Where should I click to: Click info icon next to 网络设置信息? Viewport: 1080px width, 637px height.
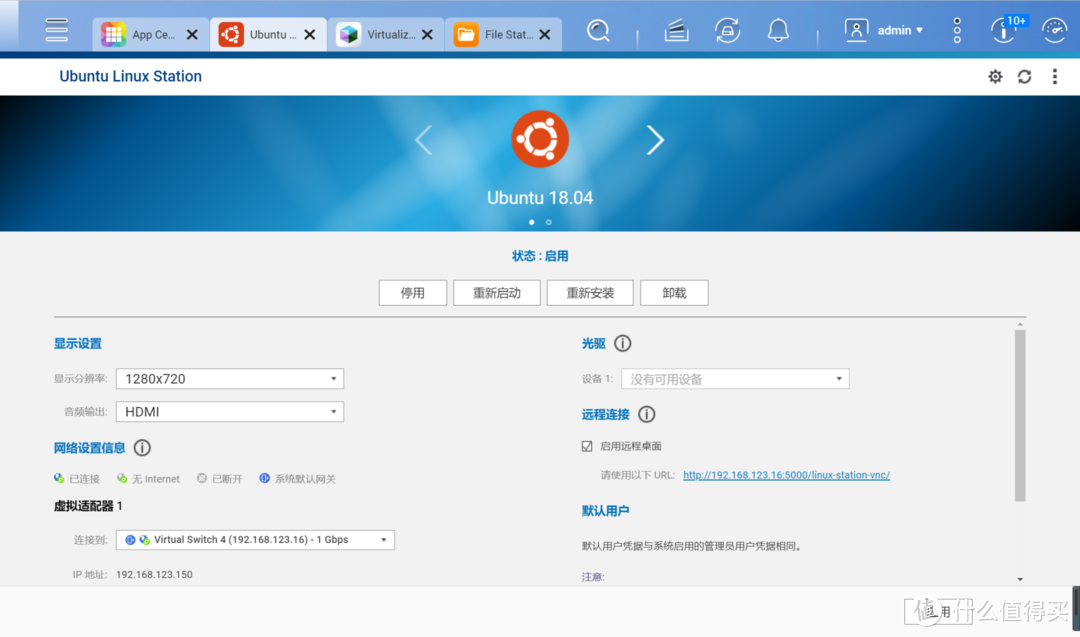click(x=142, y=448)
